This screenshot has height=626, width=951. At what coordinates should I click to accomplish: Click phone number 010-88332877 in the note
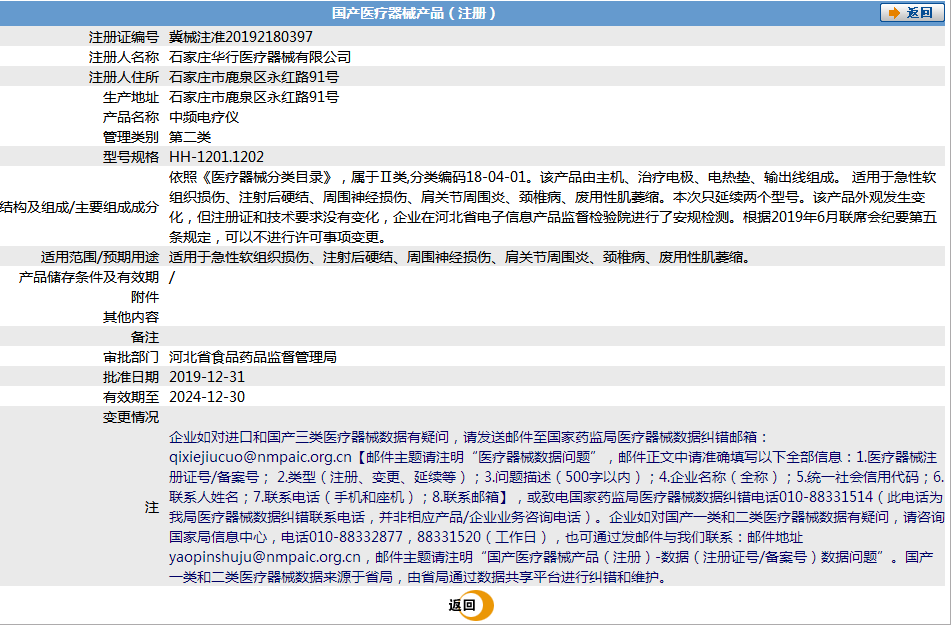[x=356, y=537]
